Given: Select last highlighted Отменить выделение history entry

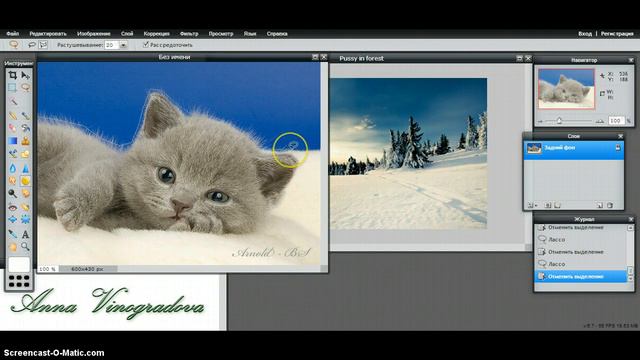Looking at the screenshot, I should pos(581,276).
